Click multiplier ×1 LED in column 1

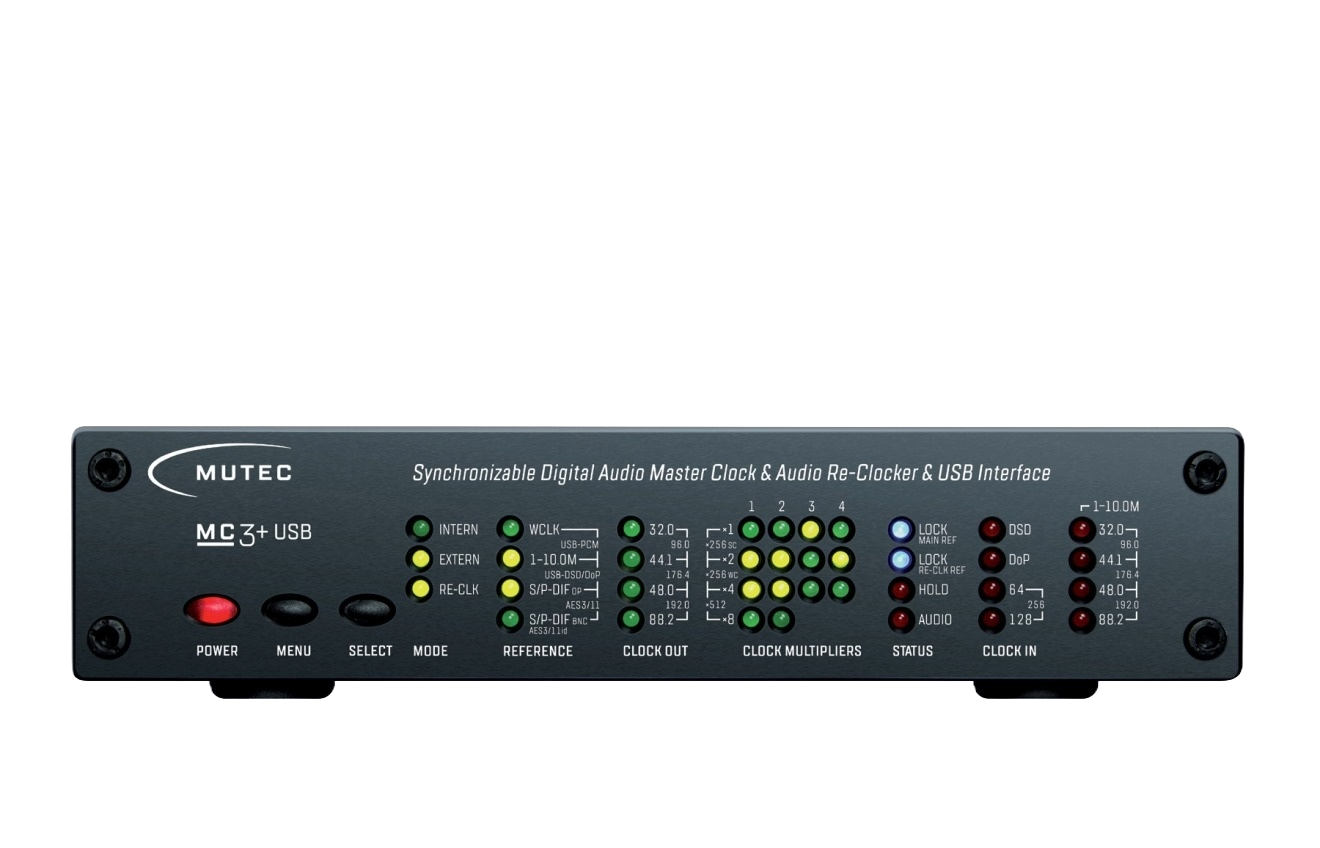click(752, 529)
